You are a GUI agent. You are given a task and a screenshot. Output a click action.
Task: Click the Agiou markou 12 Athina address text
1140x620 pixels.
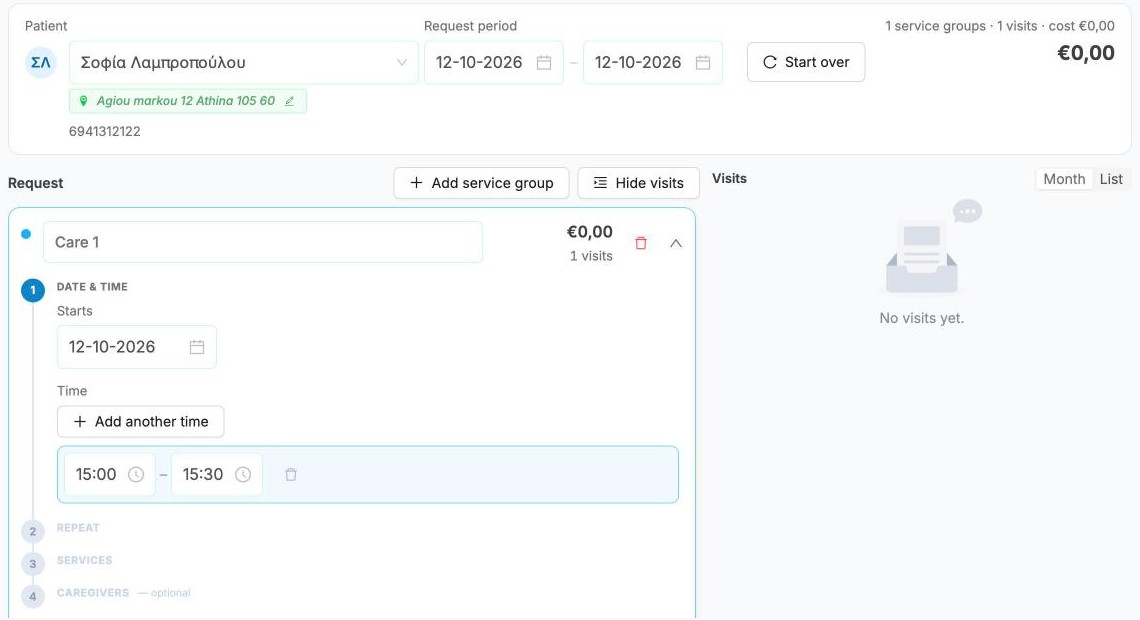coord(185,101)
